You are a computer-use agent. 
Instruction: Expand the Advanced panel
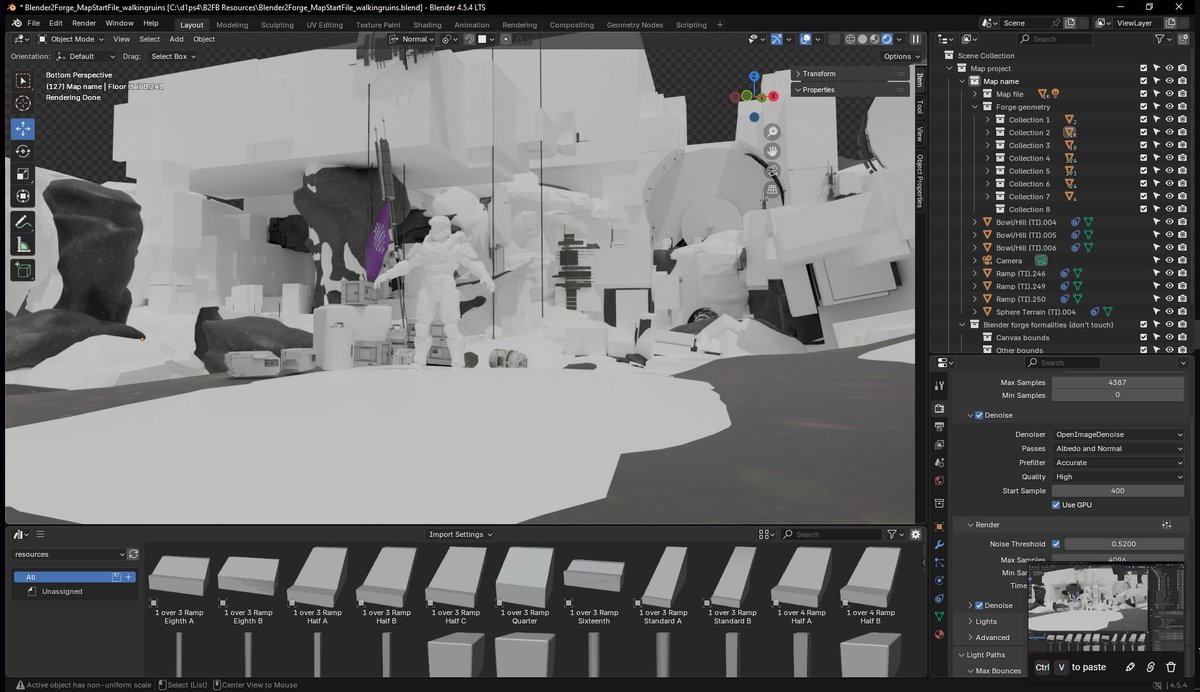970,637
